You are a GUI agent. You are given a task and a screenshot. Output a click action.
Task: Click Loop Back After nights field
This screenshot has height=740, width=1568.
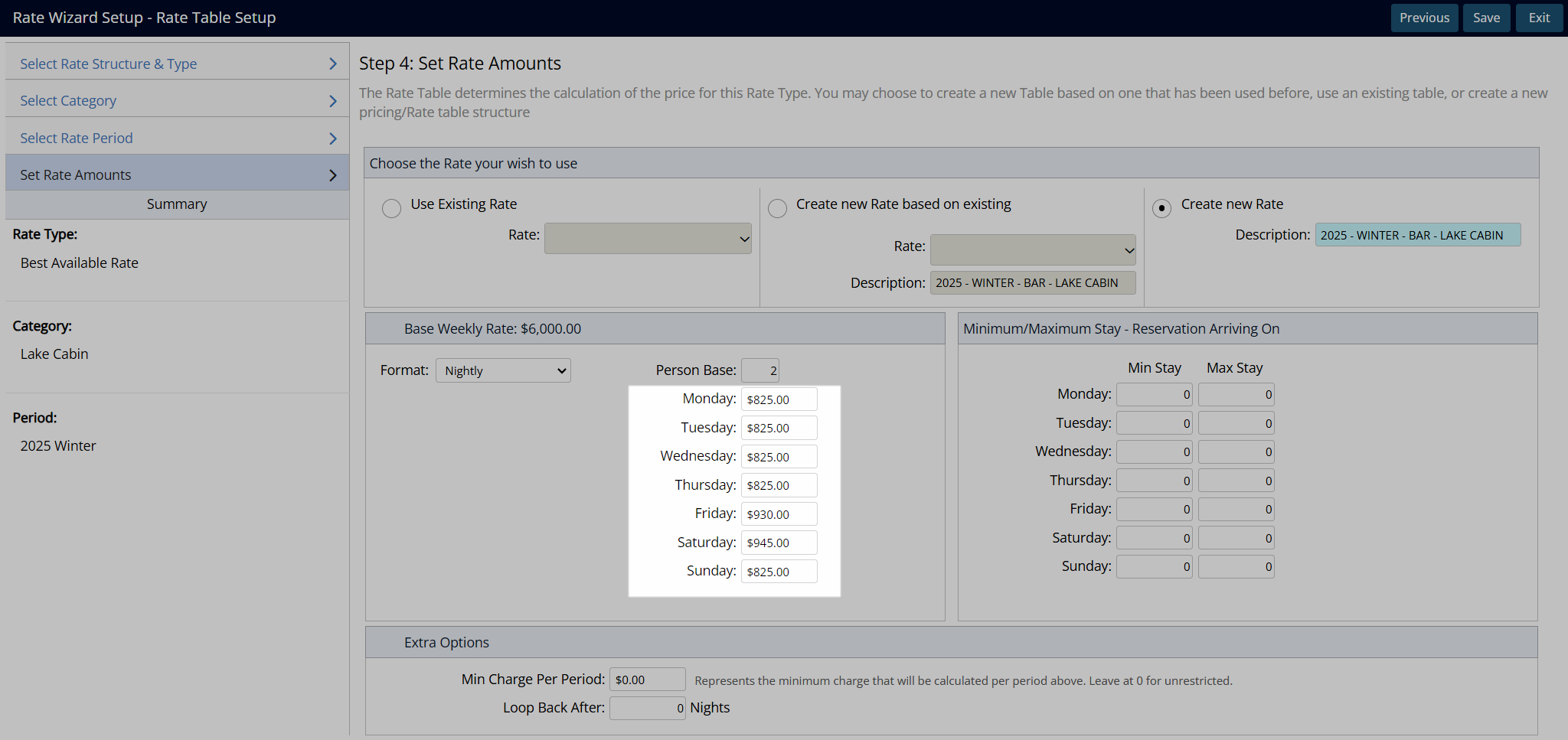pyautogui.click(x=647, y=708)
